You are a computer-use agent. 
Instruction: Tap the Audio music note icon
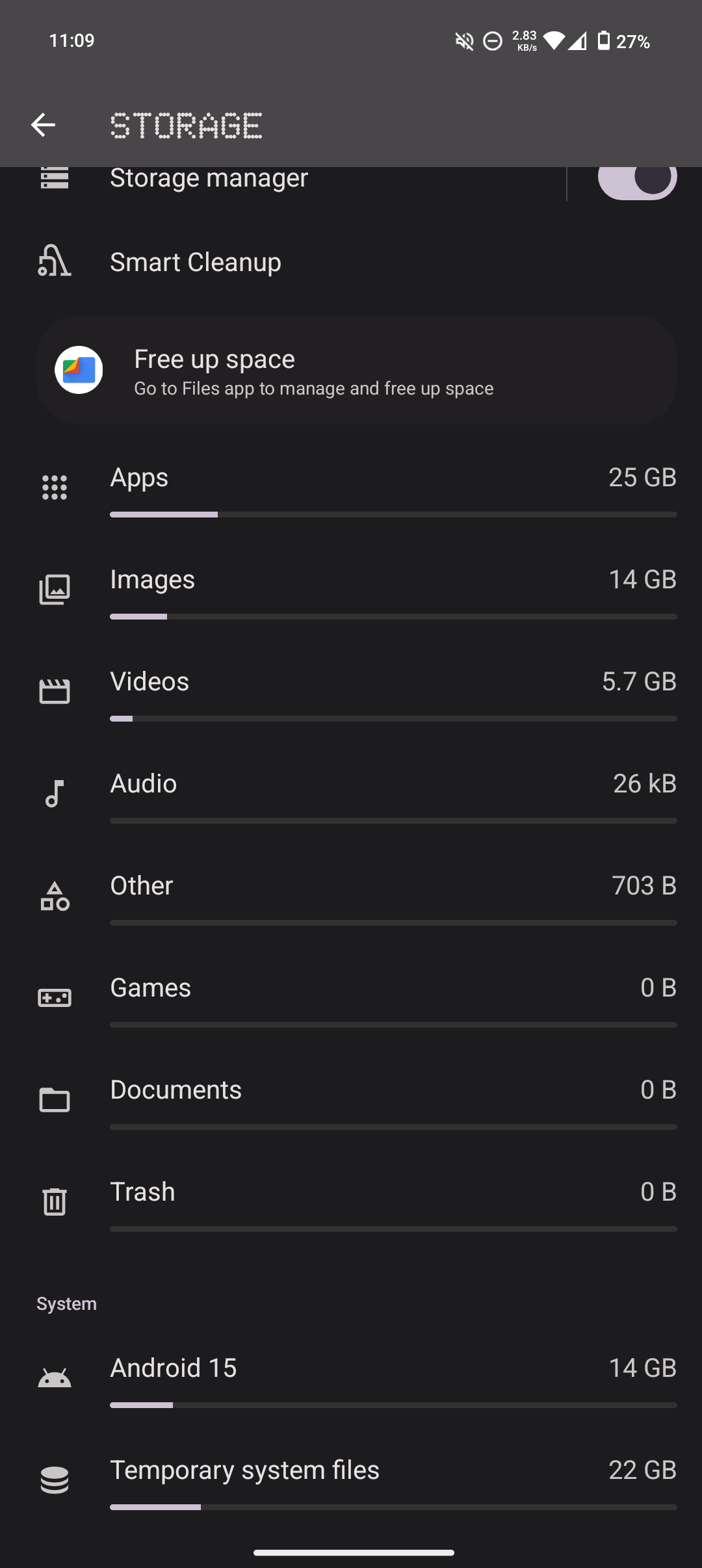(x=55, y=793)
